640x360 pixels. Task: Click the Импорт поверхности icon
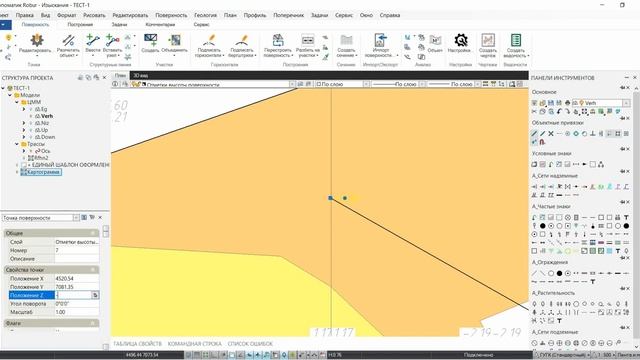coord(380,40)
